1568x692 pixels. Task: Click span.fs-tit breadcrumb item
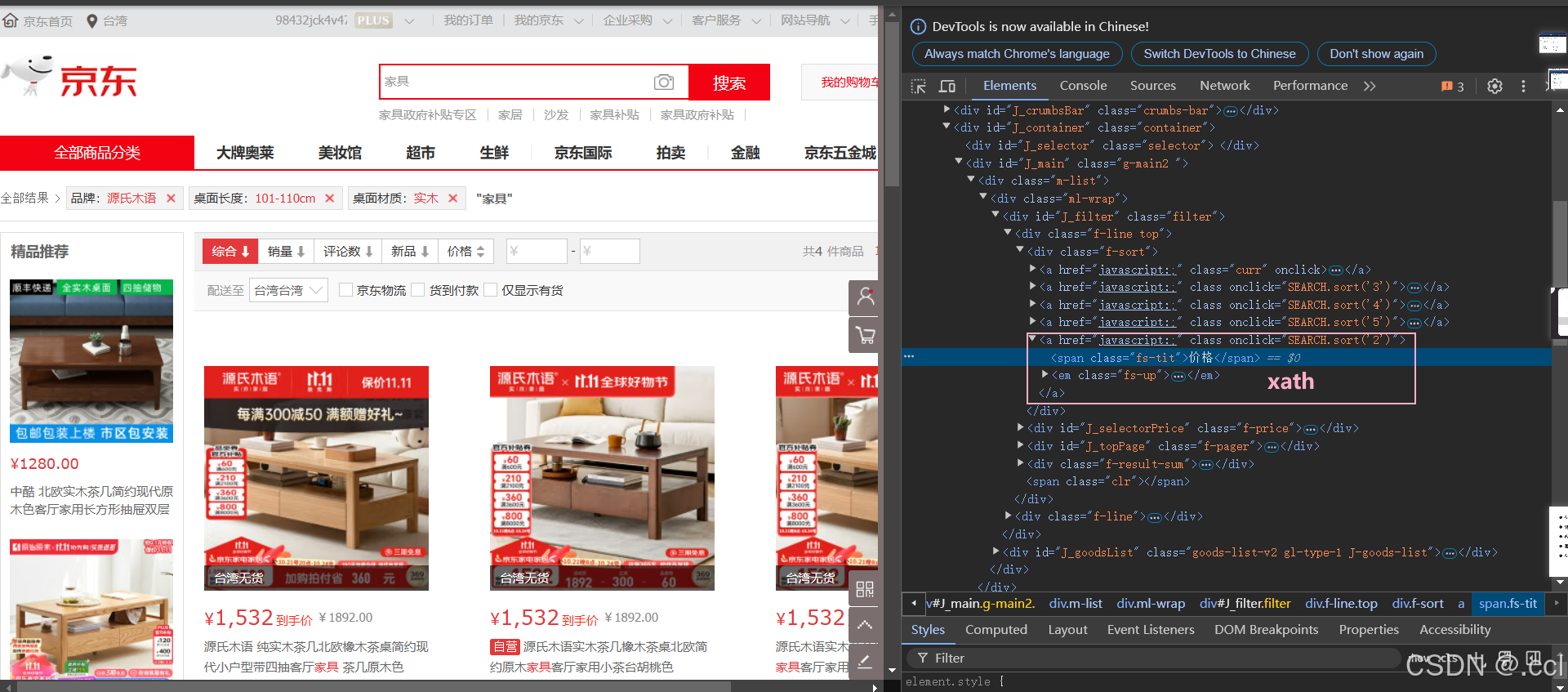point(1508,604)
